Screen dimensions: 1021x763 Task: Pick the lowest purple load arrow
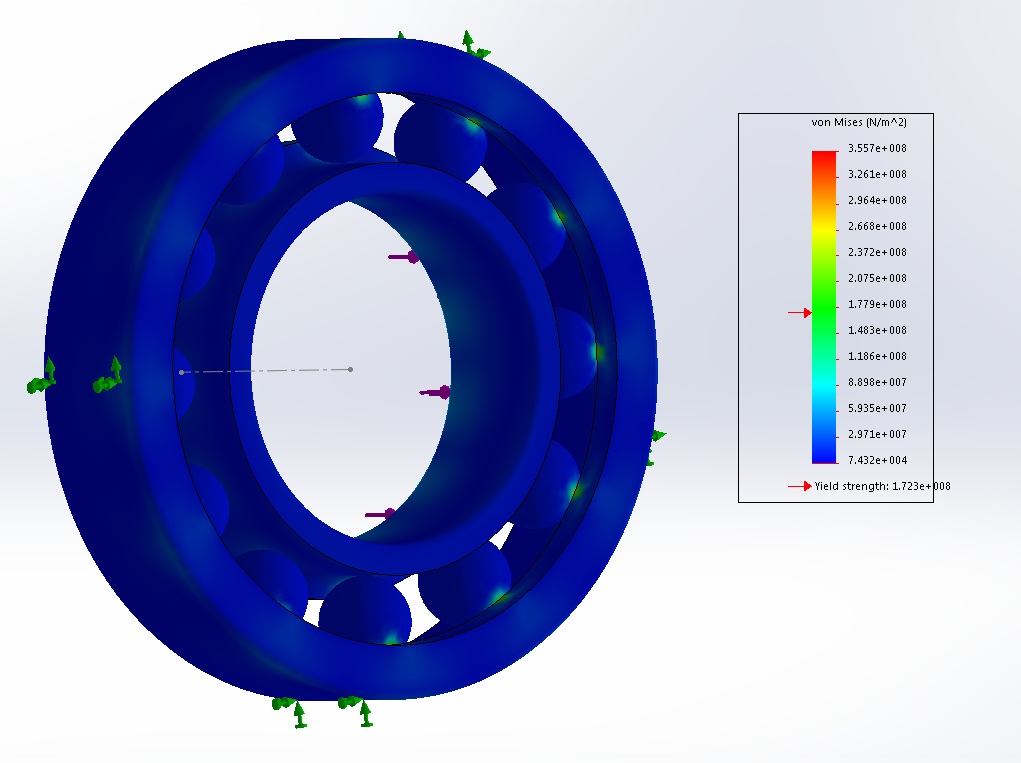(380, 514)
